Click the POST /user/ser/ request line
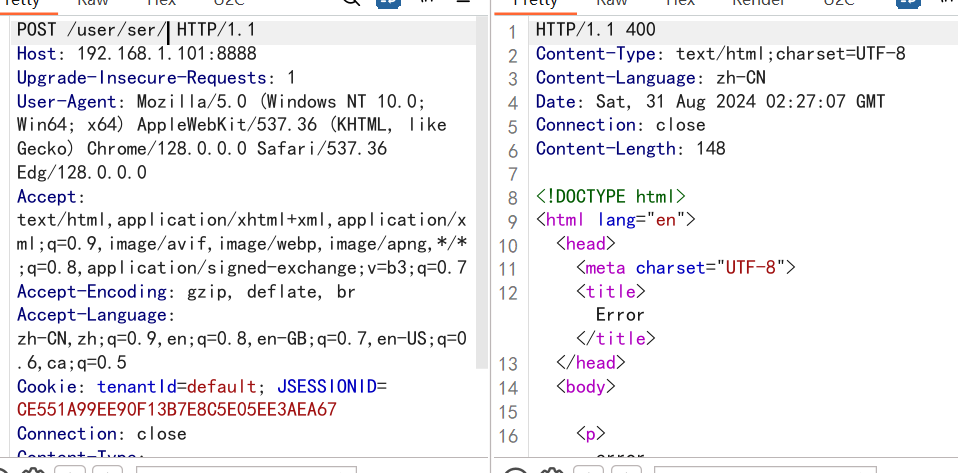 coord(136,30)
